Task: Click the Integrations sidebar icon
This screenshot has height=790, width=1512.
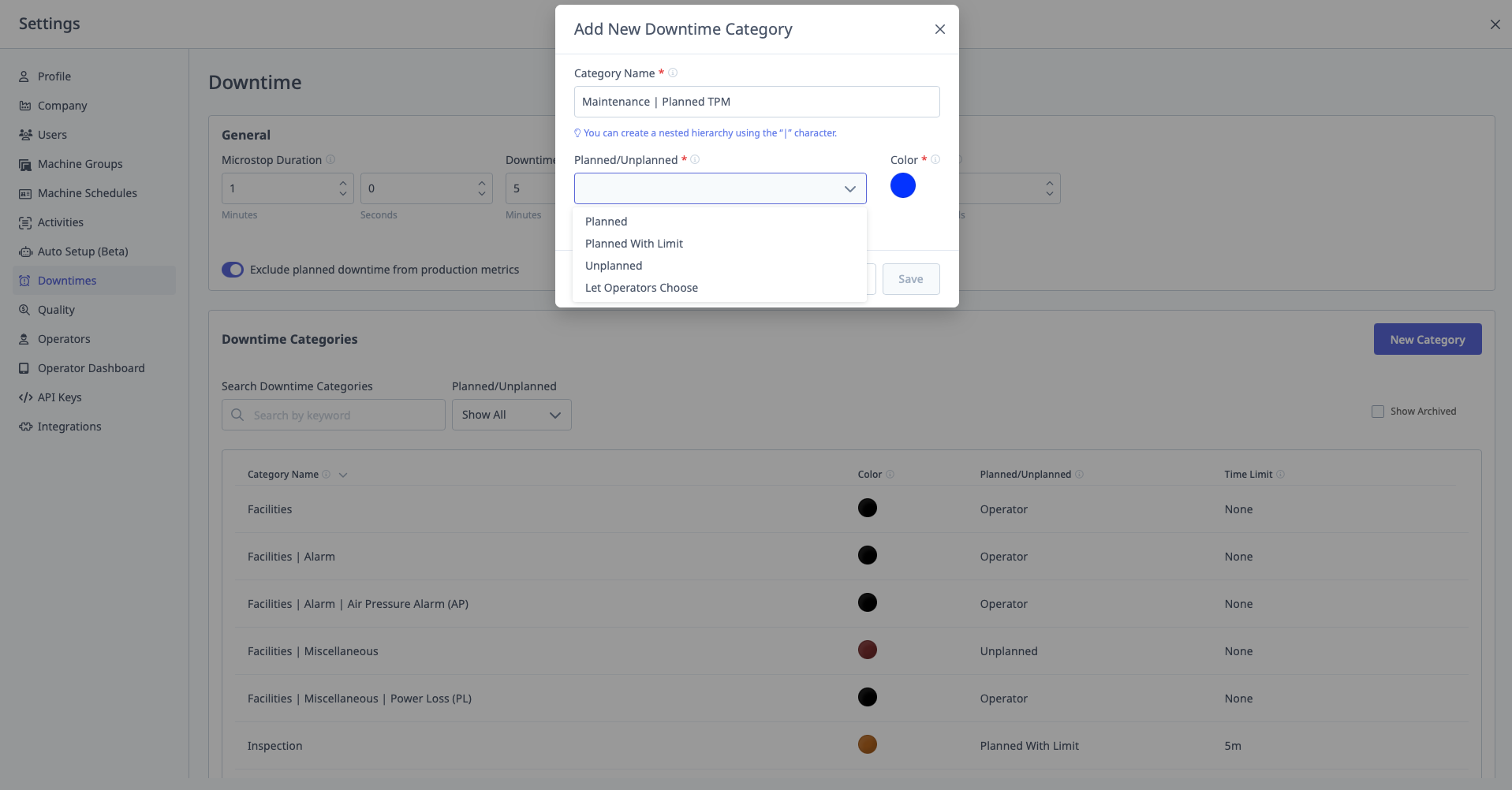Action: coord(26,426)
